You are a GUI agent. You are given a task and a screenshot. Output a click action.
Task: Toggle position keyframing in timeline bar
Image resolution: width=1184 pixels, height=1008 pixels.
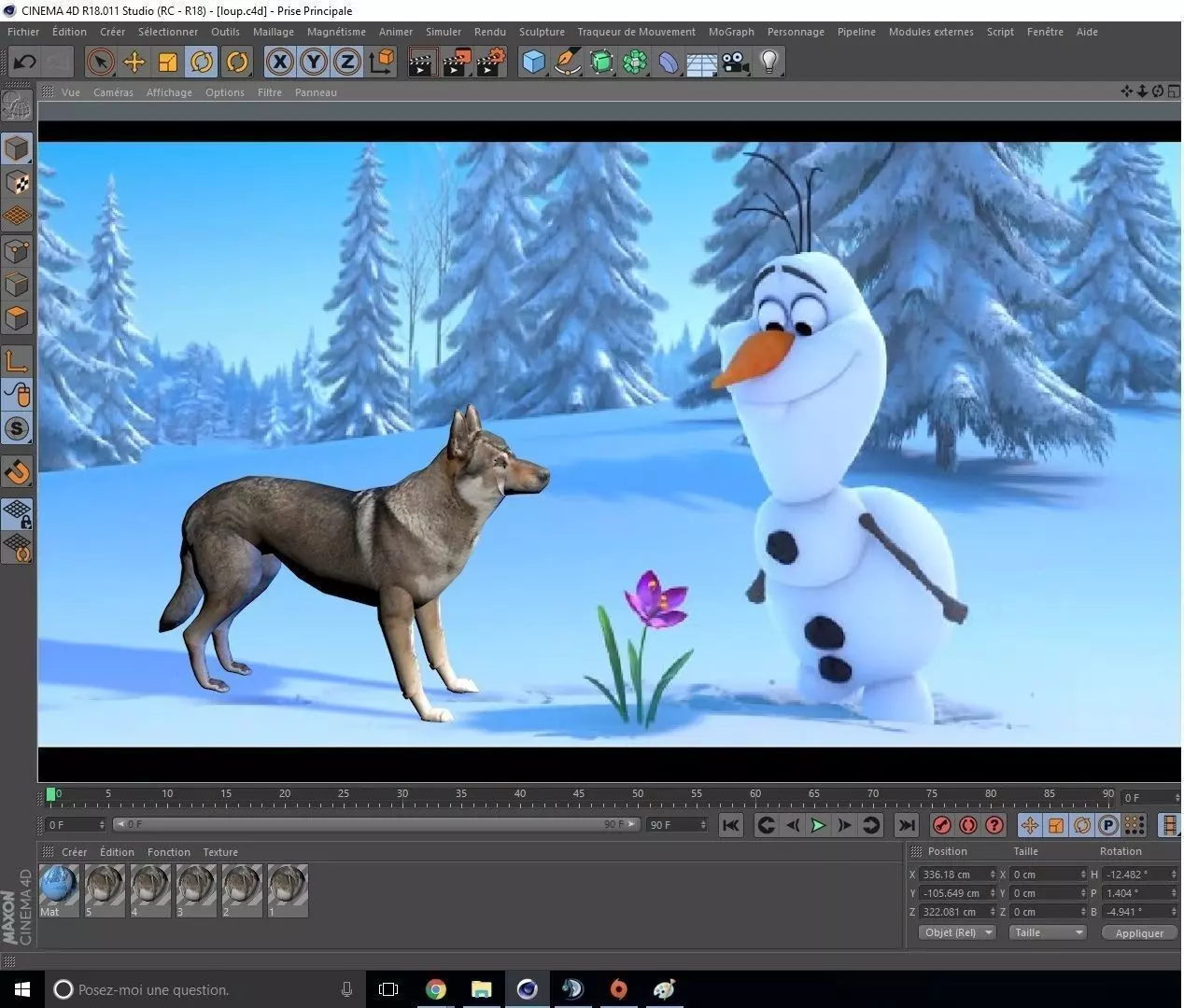pos(1029,825)
